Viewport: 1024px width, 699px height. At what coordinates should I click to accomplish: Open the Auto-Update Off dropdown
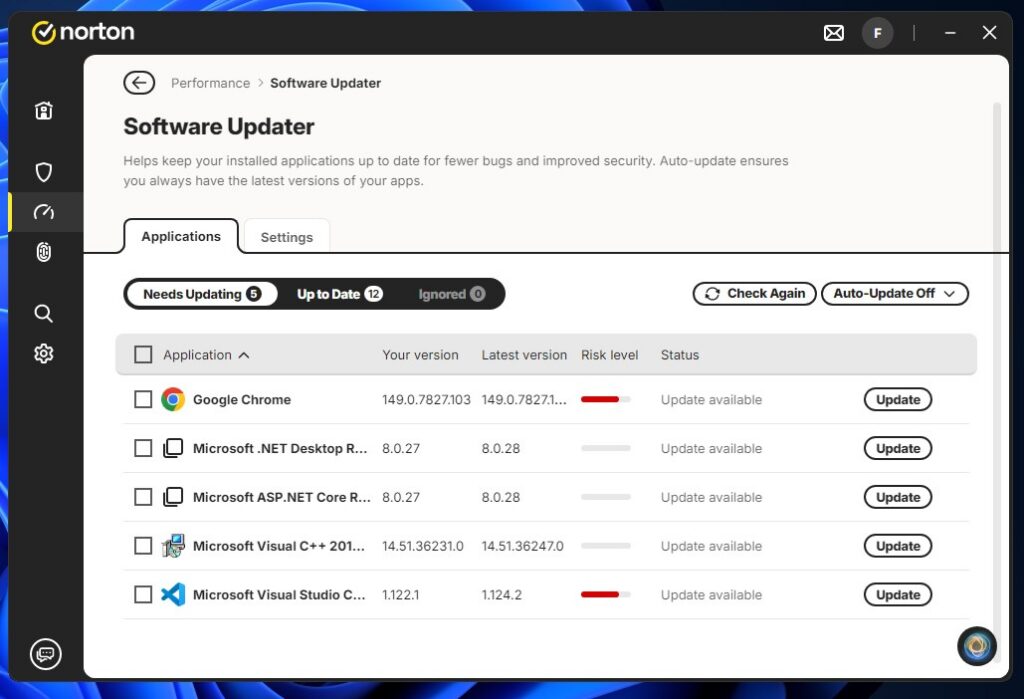[895, 294]
